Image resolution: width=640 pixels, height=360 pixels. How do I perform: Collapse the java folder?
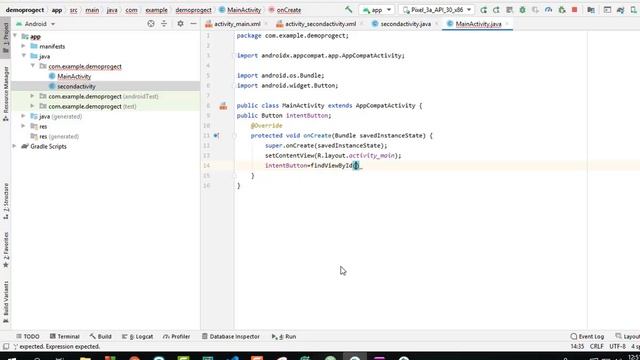point(24,56)
